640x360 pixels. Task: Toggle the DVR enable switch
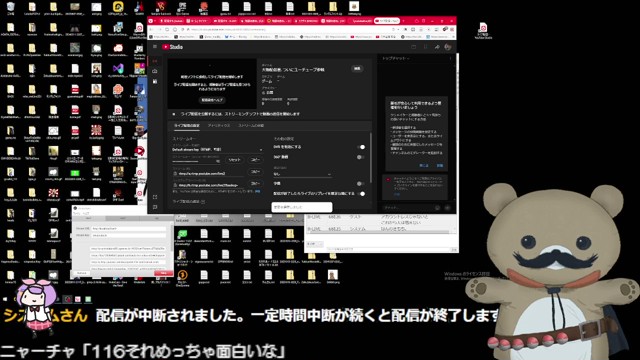[x=361, y=147]
